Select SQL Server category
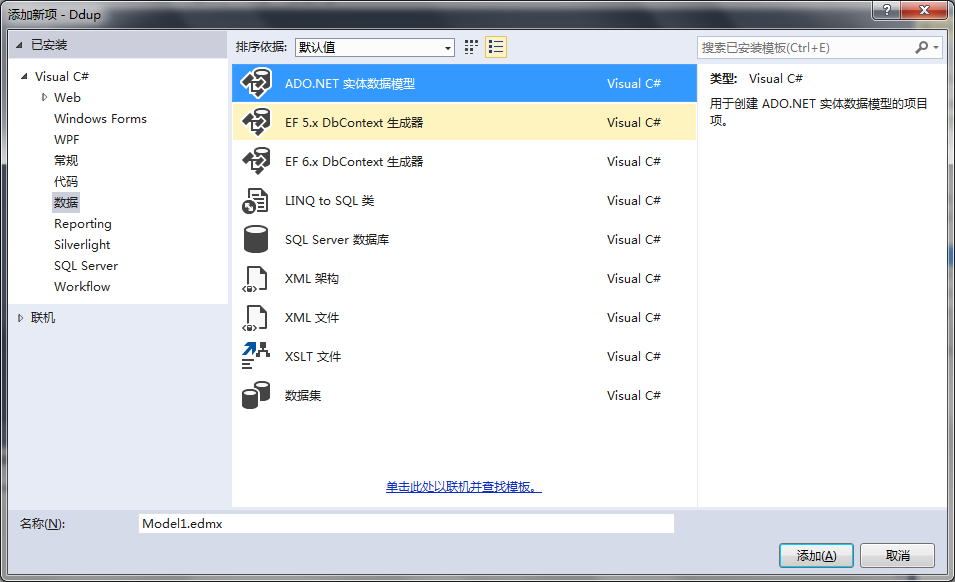The width and height of the screenshot is (955, 582). 86,265
